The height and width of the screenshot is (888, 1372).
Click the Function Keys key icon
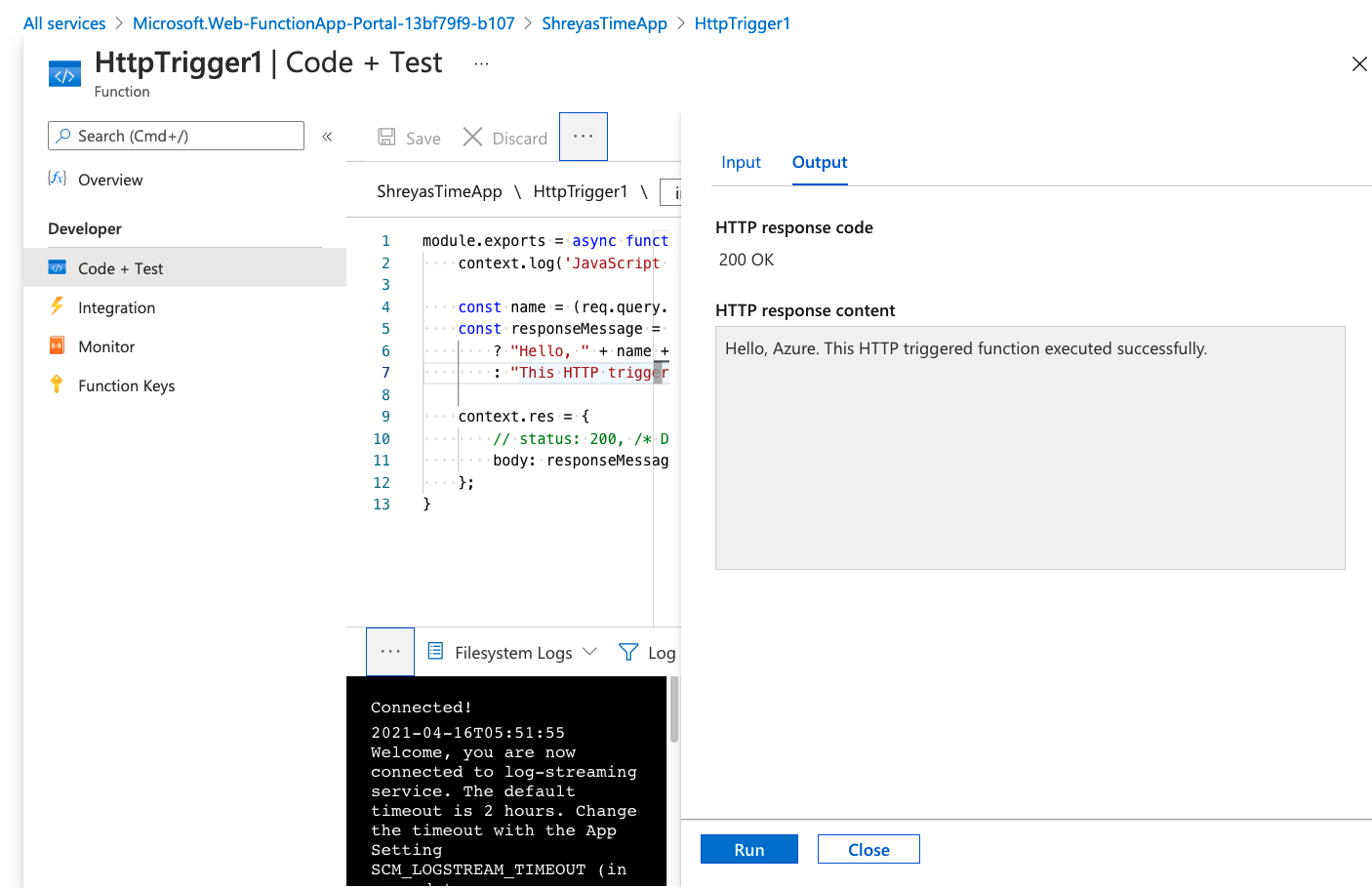[x=58, y=384]
